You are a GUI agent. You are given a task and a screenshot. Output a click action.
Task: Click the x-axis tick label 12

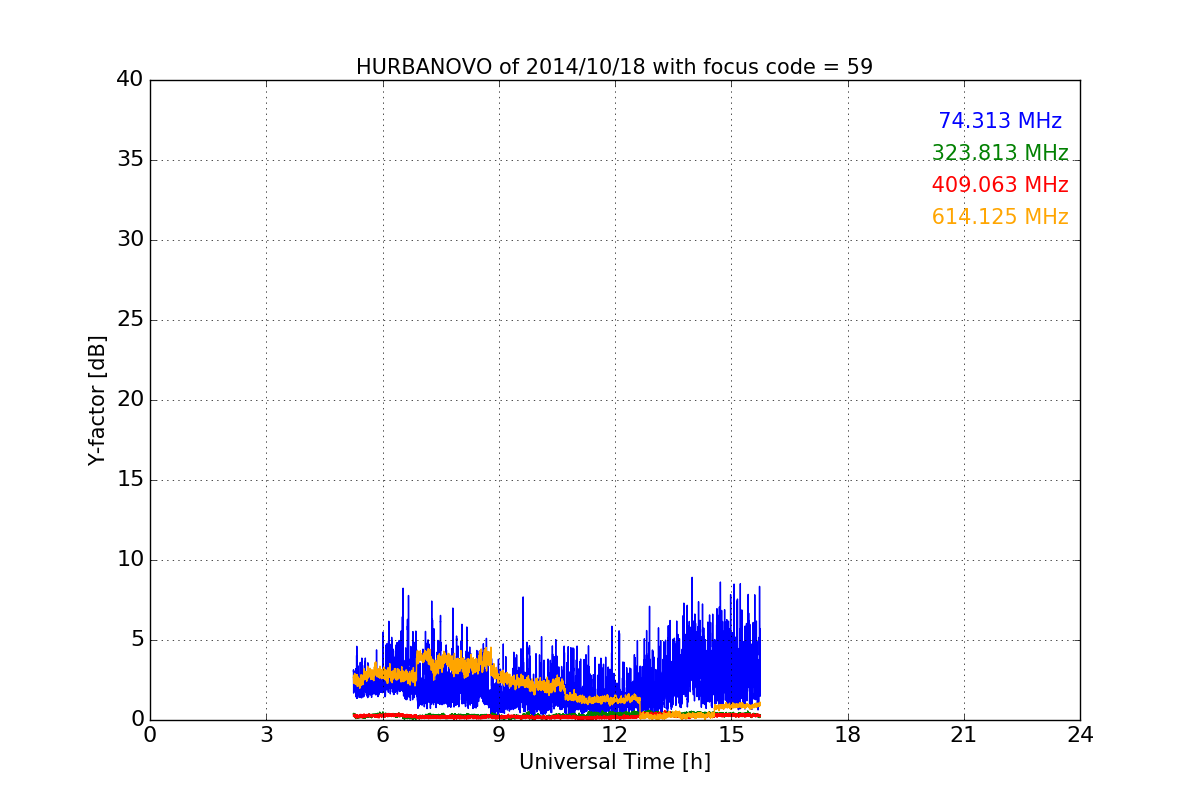point(615,734)
